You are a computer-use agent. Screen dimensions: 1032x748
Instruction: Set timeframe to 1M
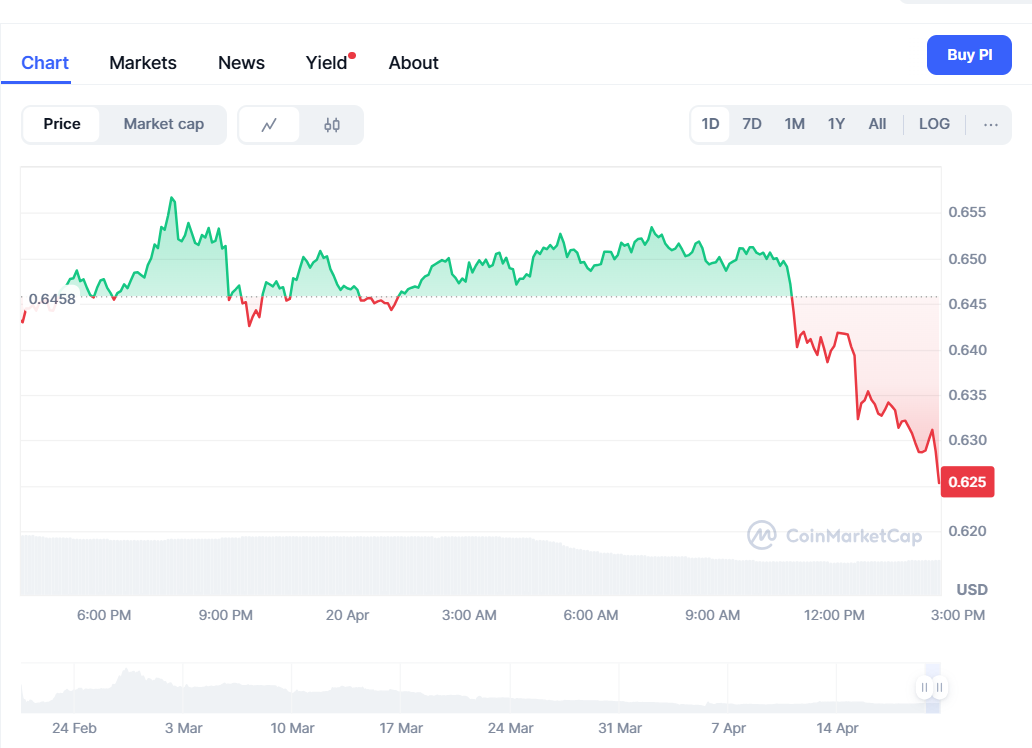tap(794, 124)
